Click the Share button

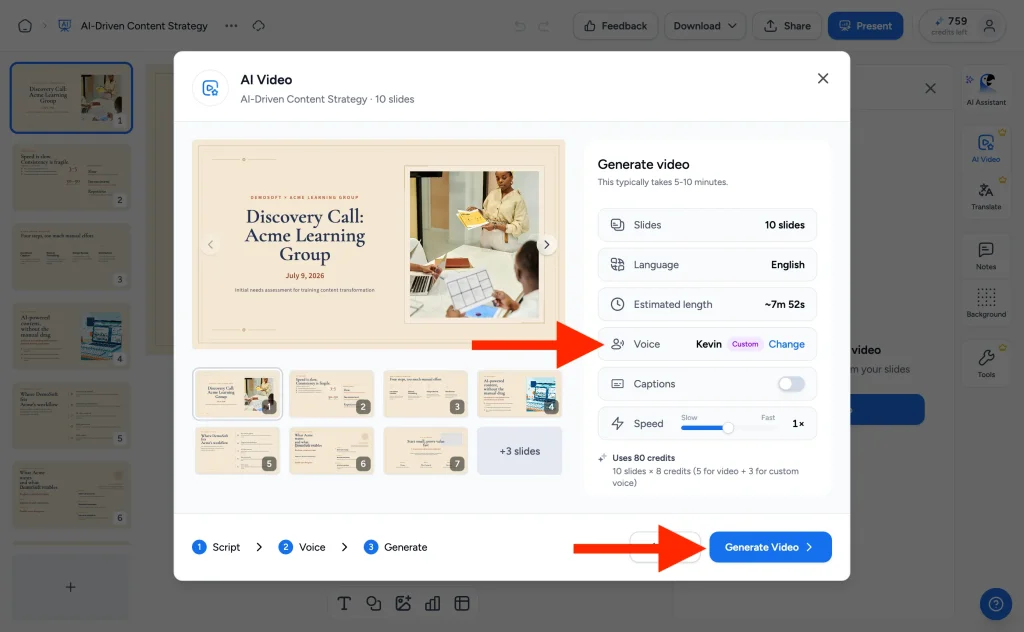point(787,26)
